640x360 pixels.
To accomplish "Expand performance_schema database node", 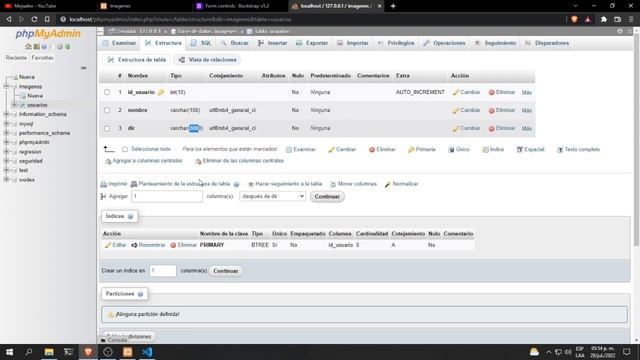I will 6,133.
